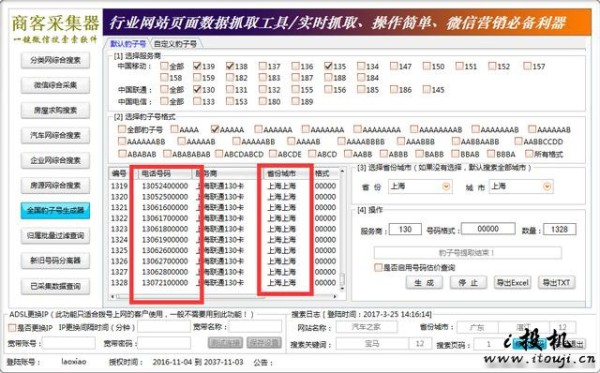Click the 号码格式 field with 00000

488,229
